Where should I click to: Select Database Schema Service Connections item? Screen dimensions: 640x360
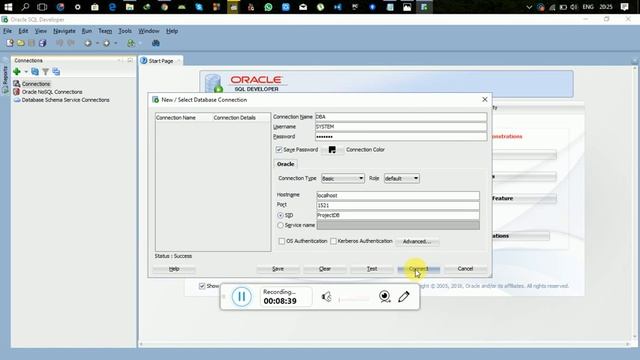point(65,100)
